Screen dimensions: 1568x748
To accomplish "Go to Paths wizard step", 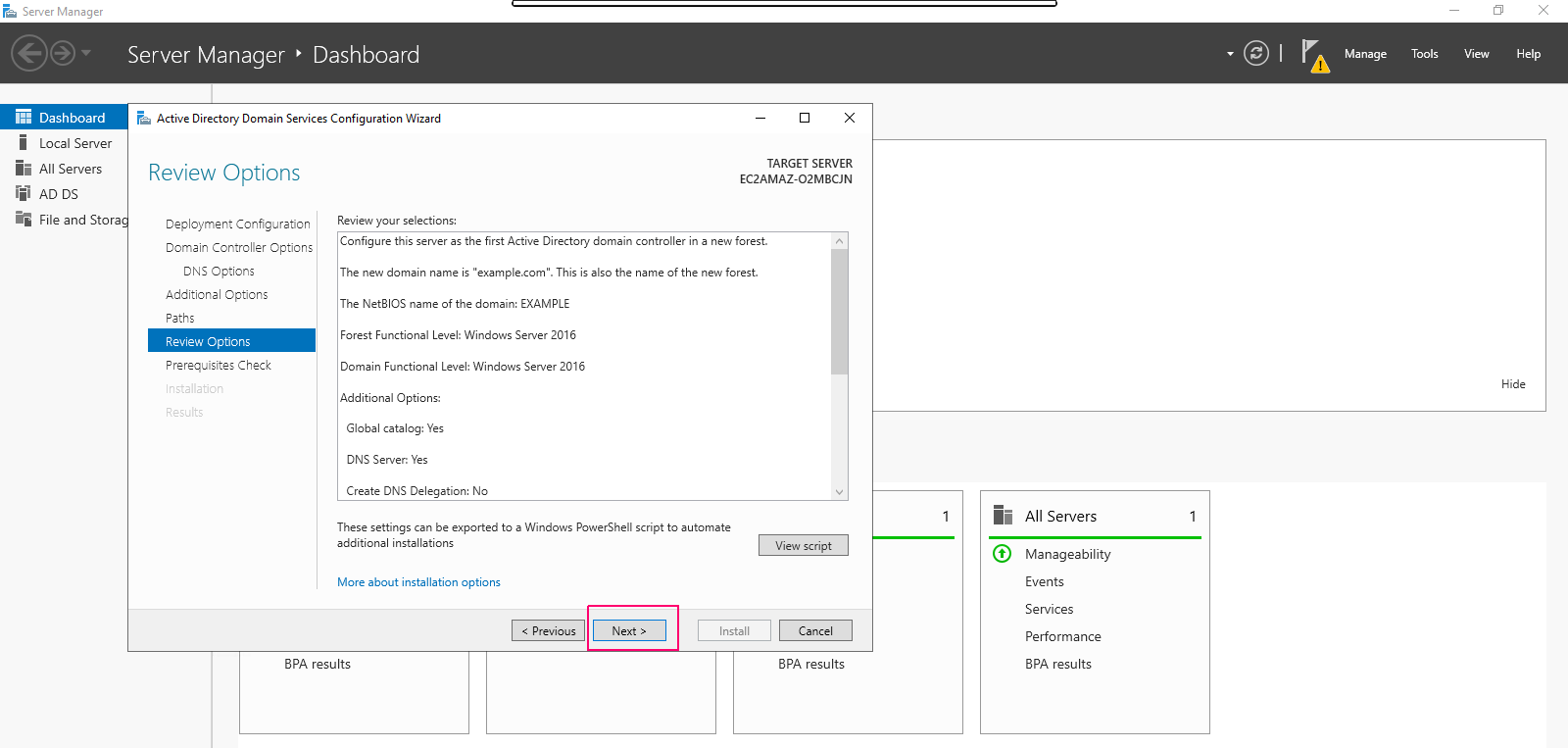I will (x=180, y=318).
